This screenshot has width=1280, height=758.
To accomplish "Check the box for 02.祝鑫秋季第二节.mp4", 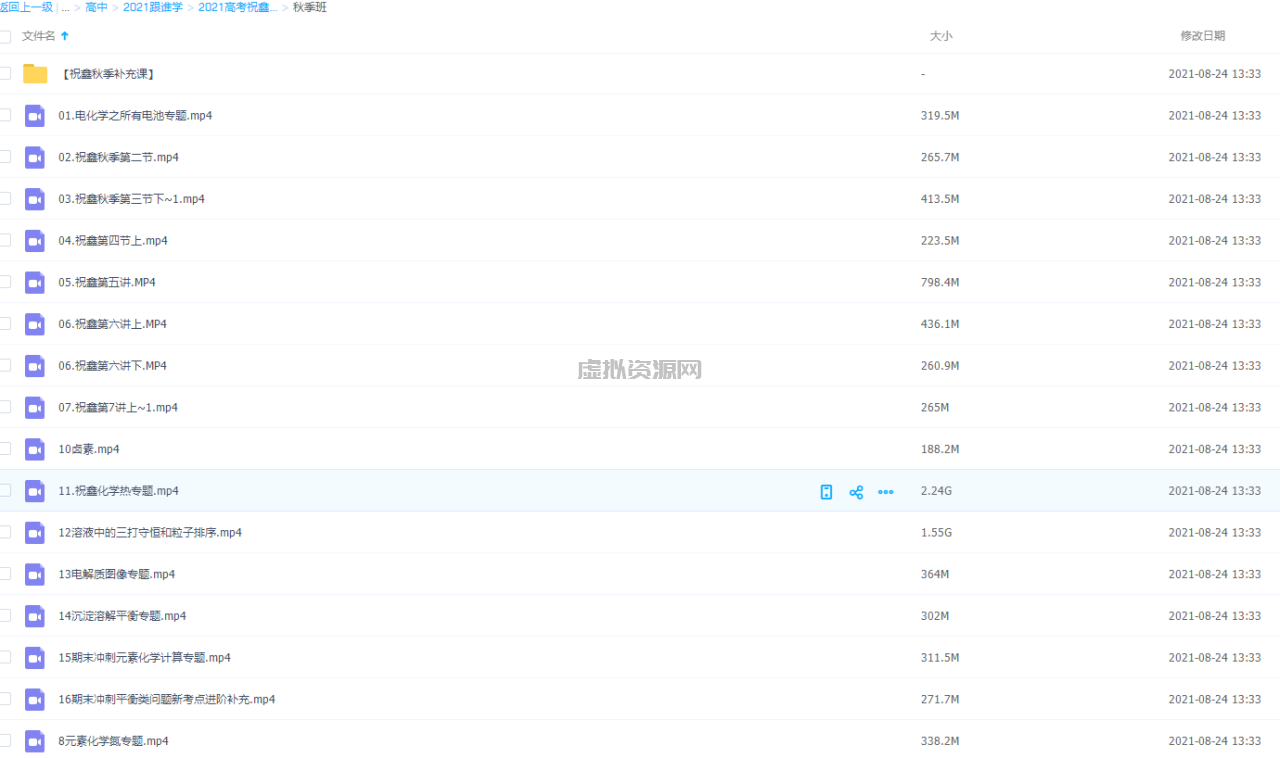I will (x=4, y=157).
